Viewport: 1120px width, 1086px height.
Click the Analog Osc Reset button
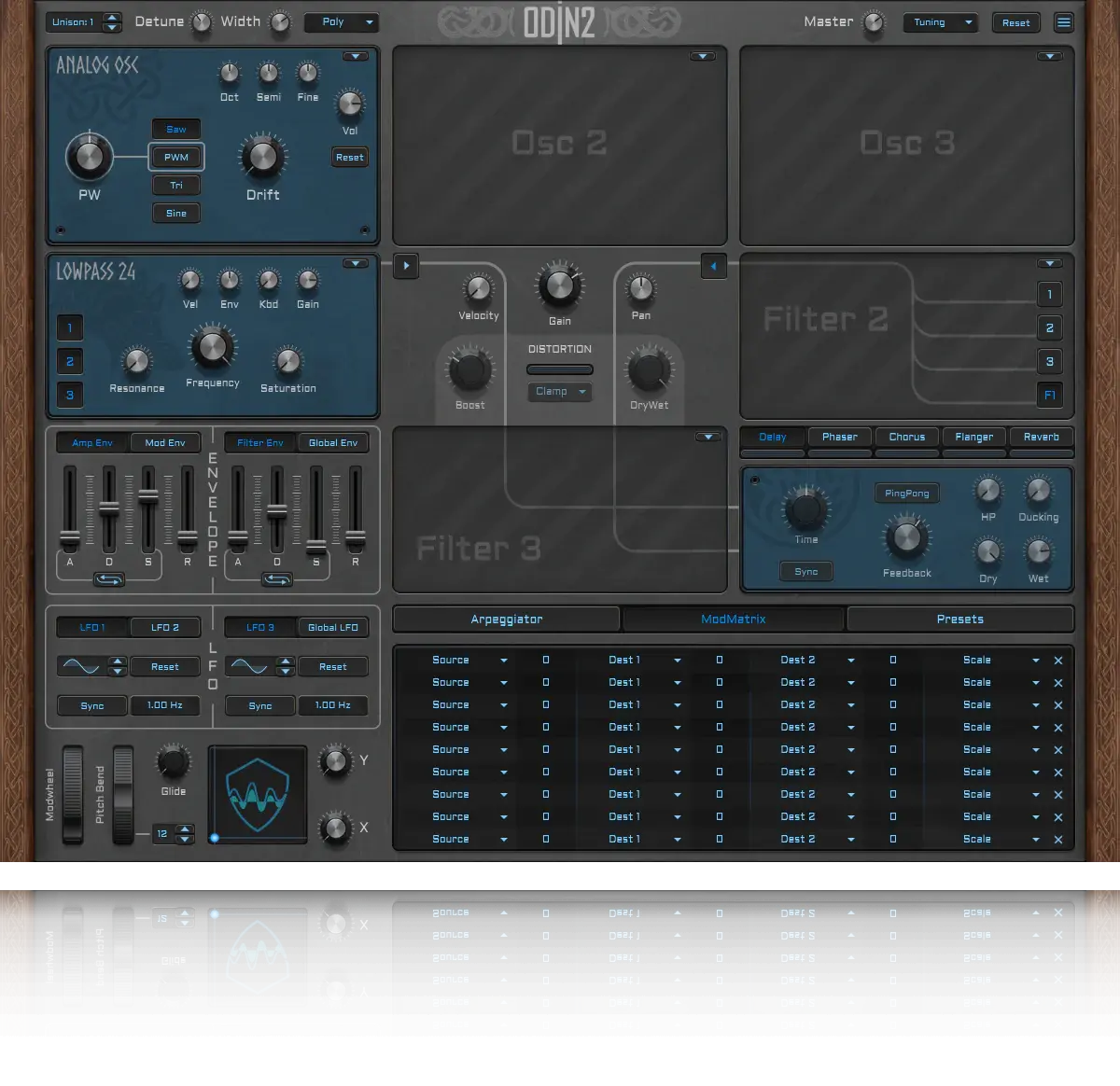point(350,157)
